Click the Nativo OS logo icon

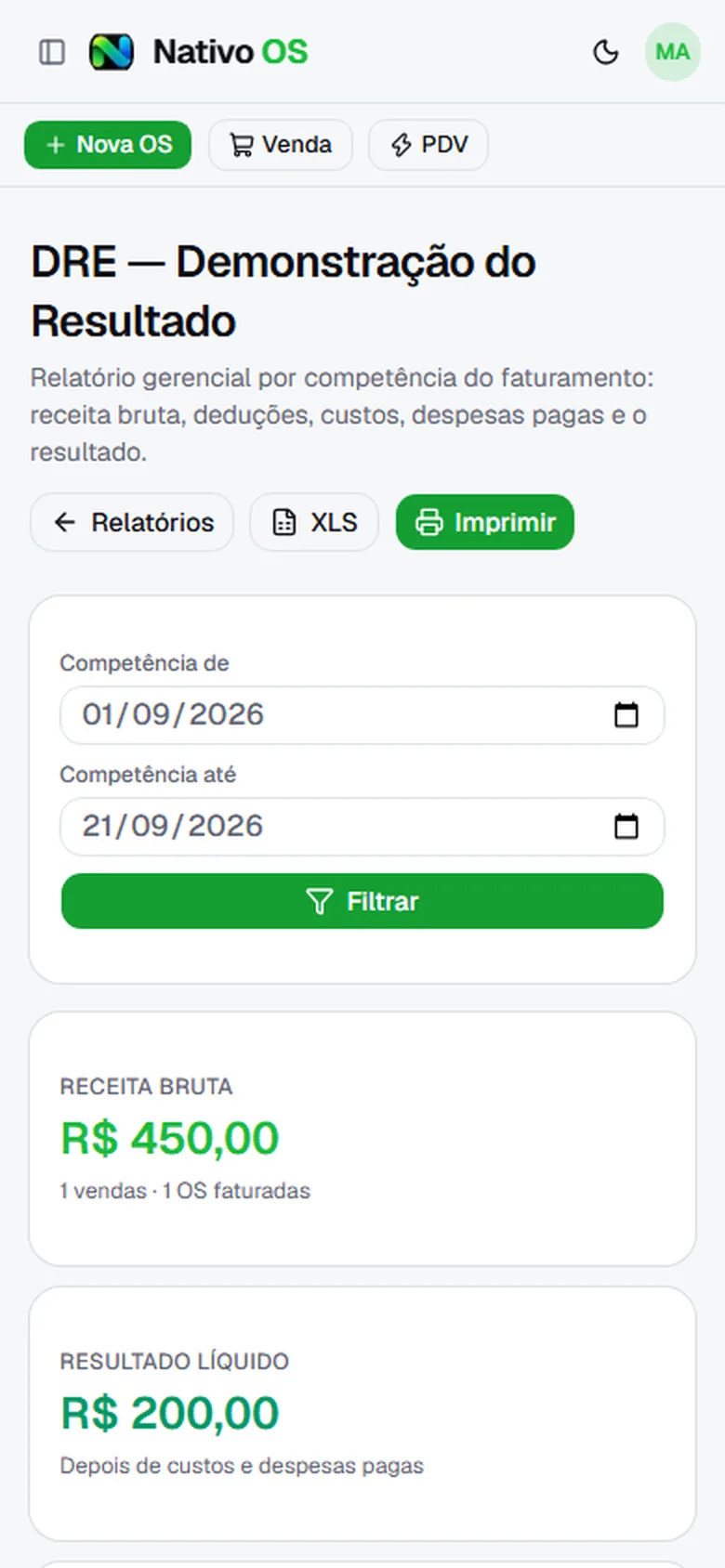click(111, 52)
